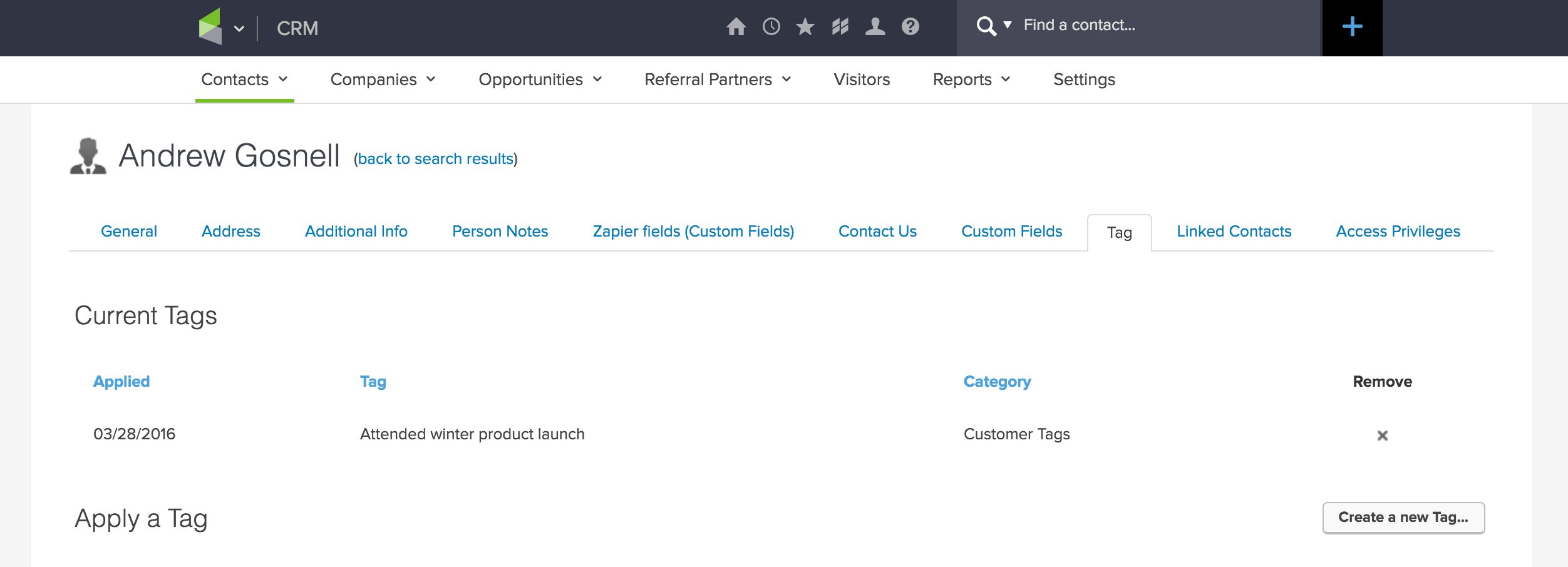Click Create a new Tag button
The width and height of the screenshot is (1568, 567).
pyautogui.click(x=1403, y=518)
